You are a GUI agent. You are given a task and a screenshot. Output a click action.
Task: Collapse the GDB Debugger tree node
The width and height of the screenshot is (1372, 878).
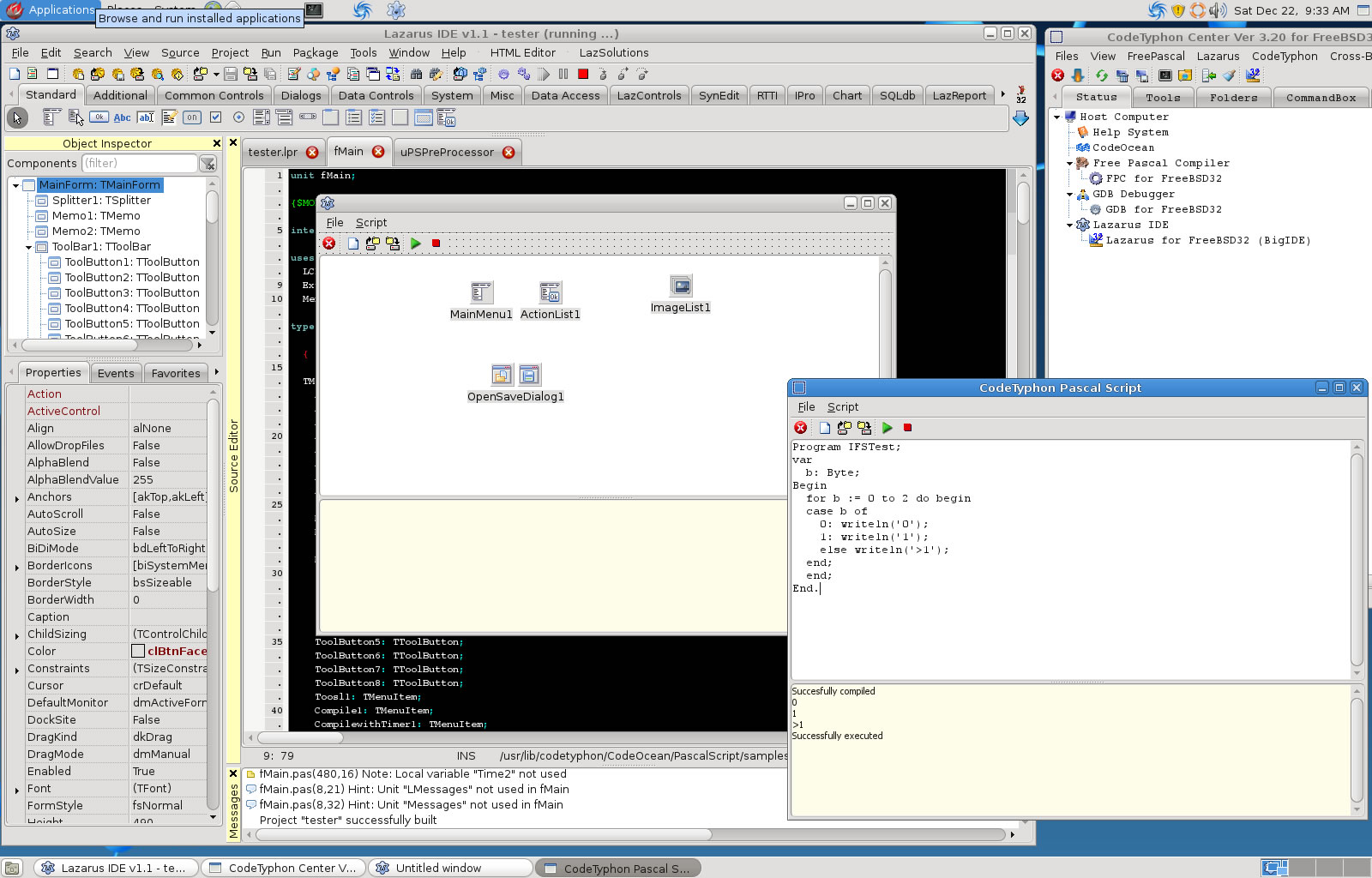tap(1069, 194)
